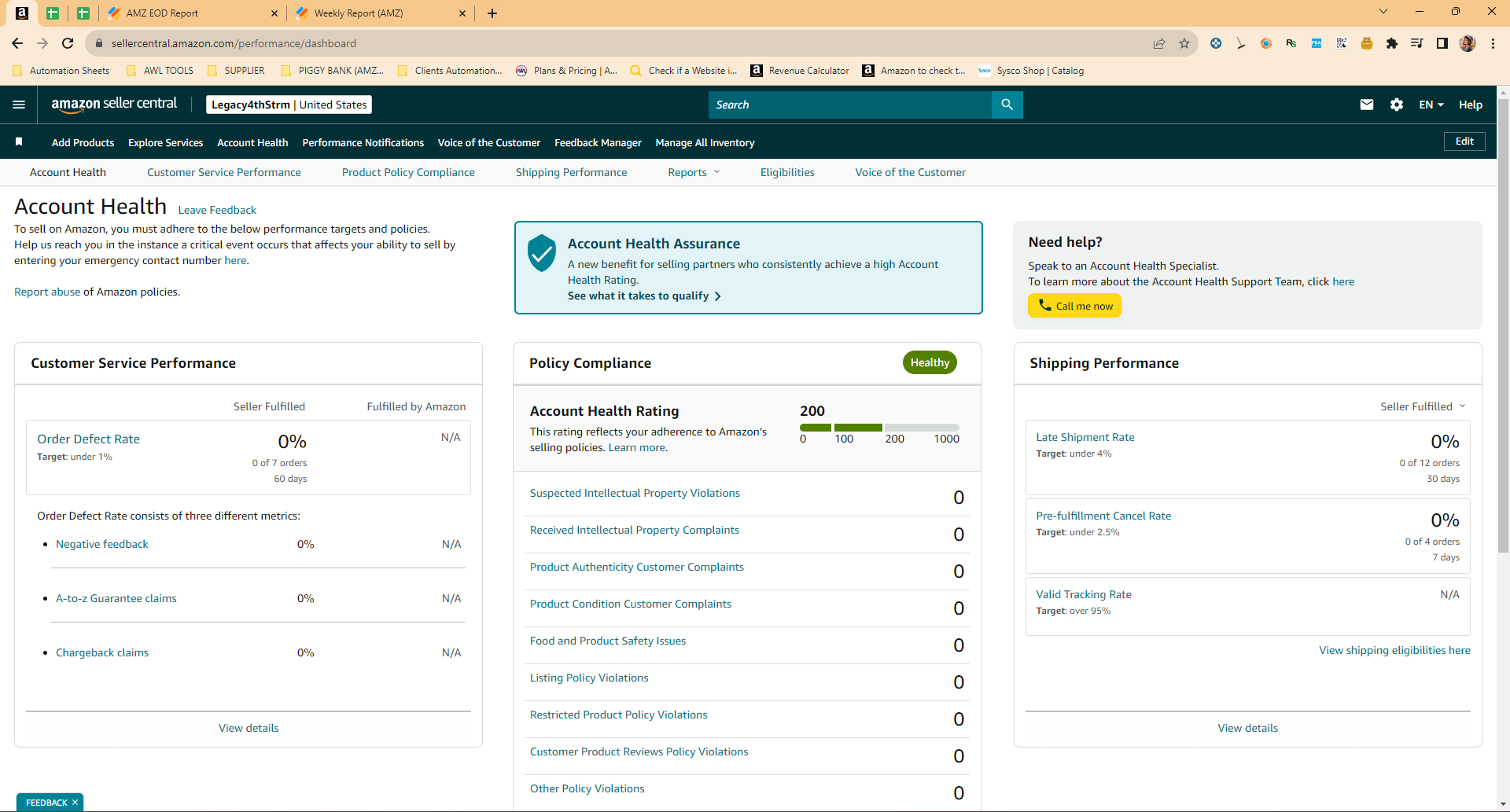Open the messages envelope icon
This screenshot has width=1510, height=812.
click(x=1367, y=105)
